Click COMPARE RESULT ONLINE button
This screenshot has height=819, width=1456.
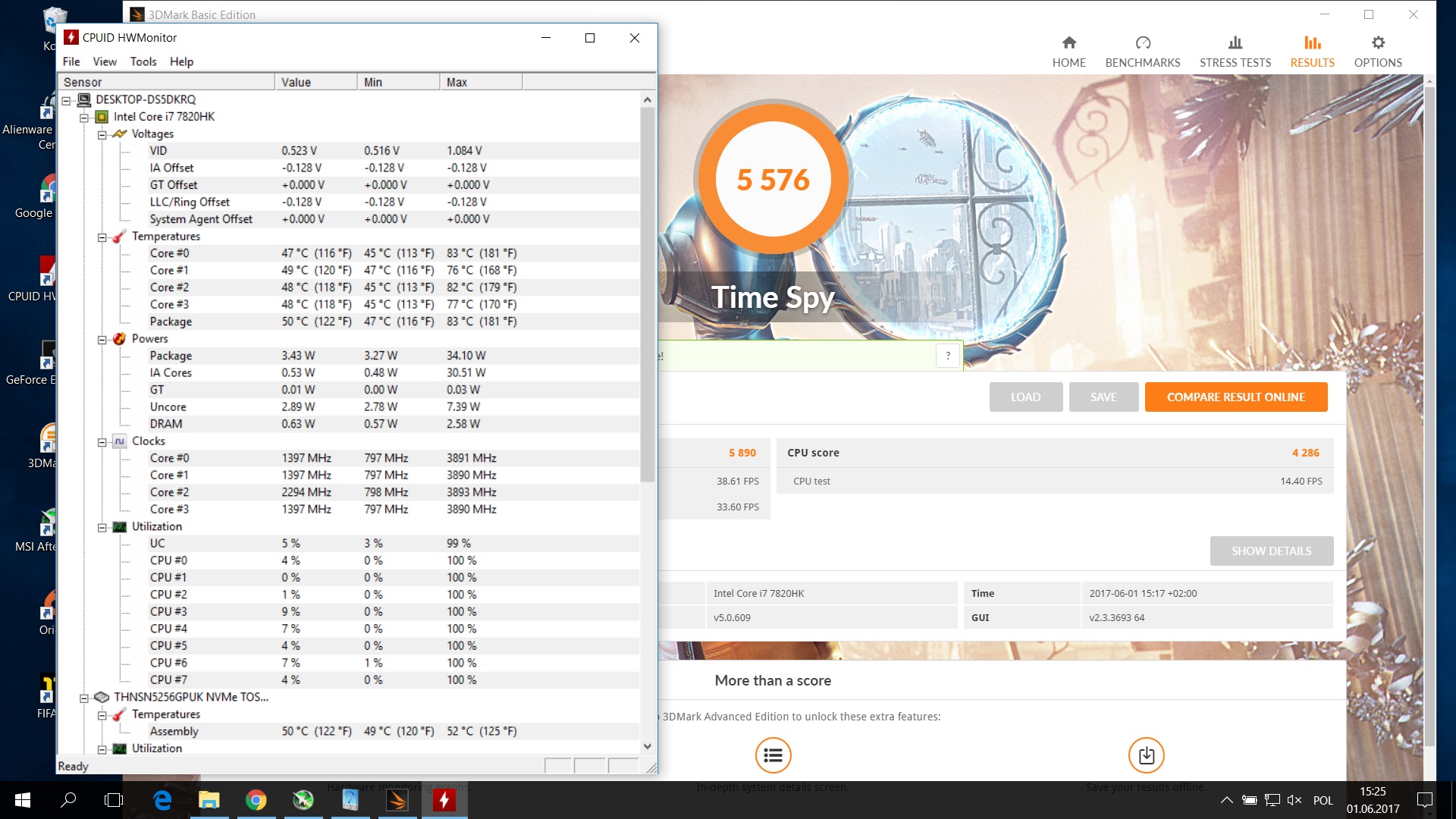tap(1235, 397)
